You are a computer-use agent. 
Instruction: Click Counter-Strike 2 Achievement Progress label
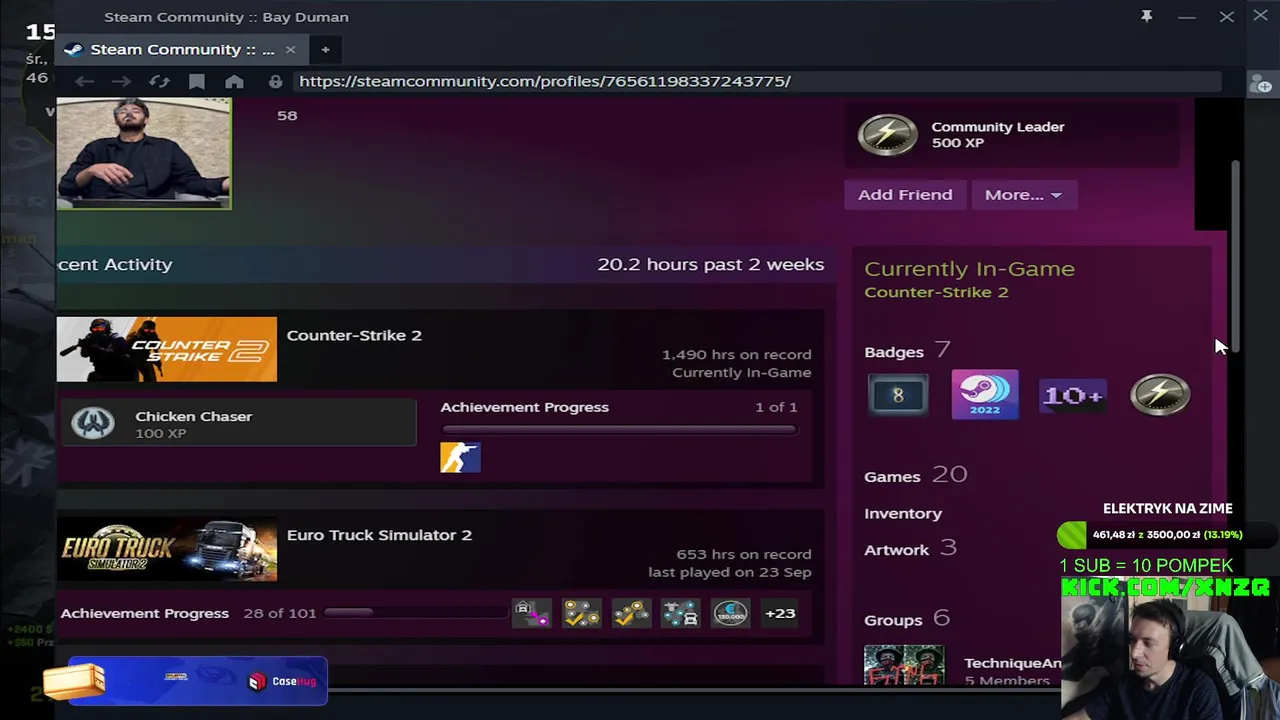tap(524, 407)
